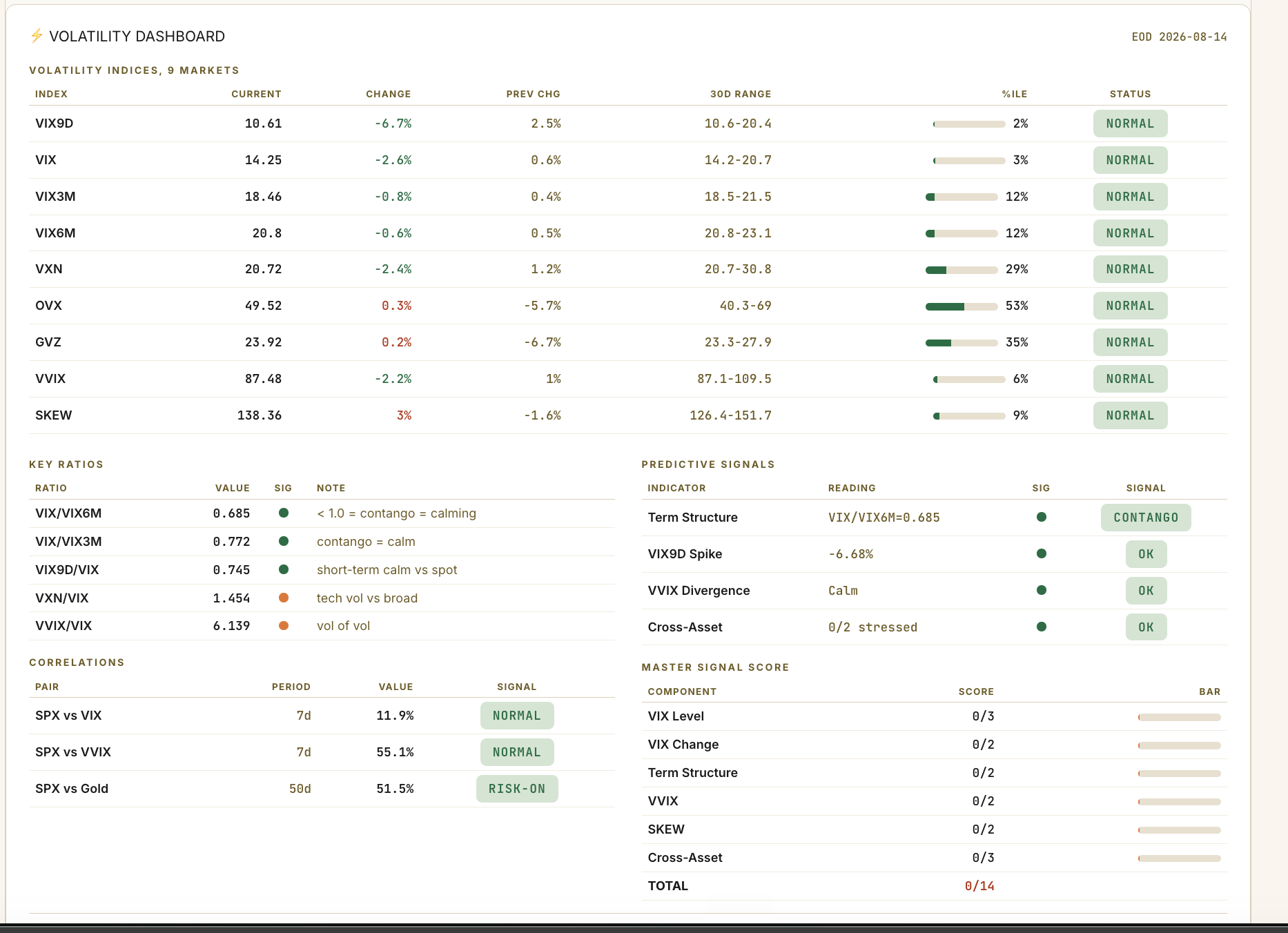The image size is (1288, 933).
Task: Click the SKEW current value 138.36
Action: pyautogui.click(x=260, y=415)
